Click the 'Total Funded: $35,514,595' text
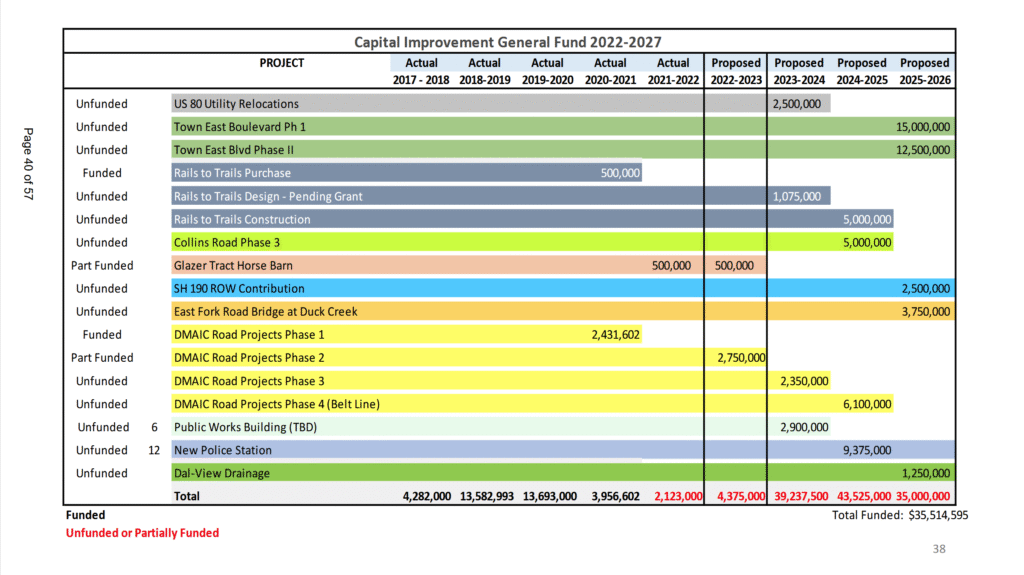This screenshot has width=1024, height=575. [900, 515]
